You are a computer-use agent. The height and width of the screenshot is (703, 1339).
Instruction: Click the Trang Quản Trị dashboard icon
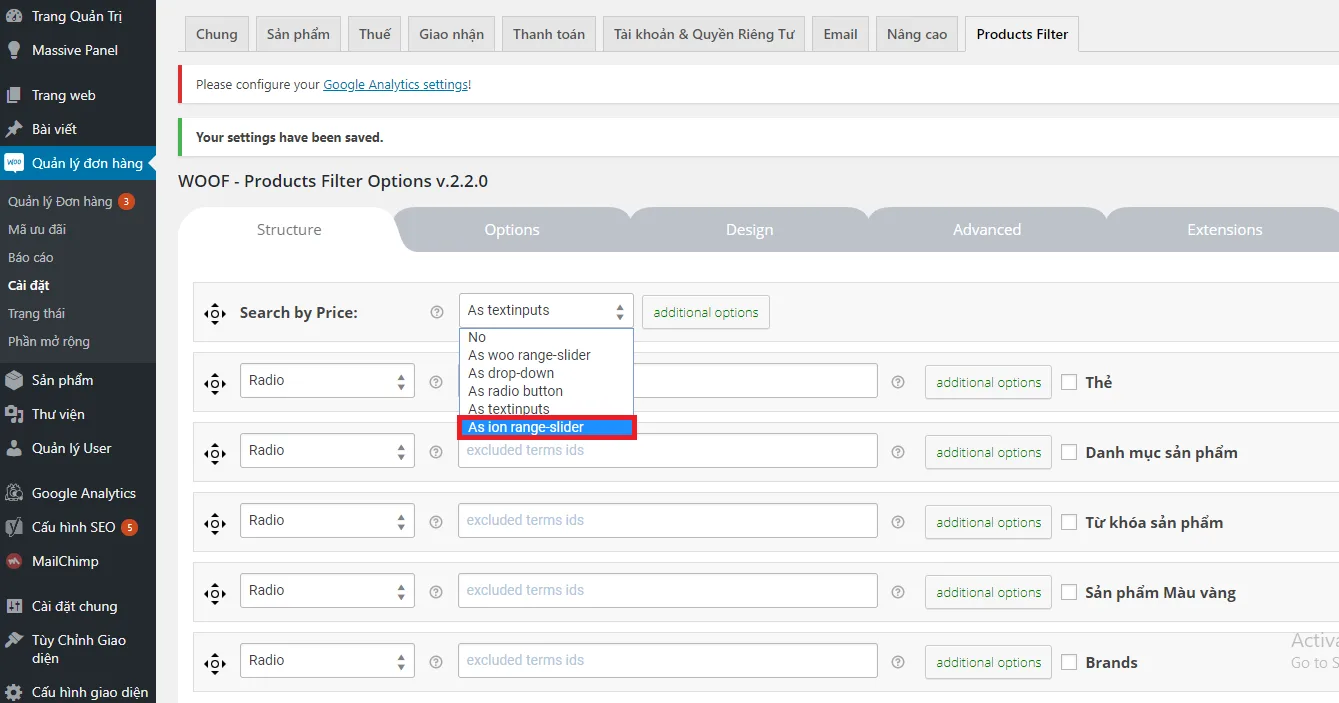coord(14,16)
